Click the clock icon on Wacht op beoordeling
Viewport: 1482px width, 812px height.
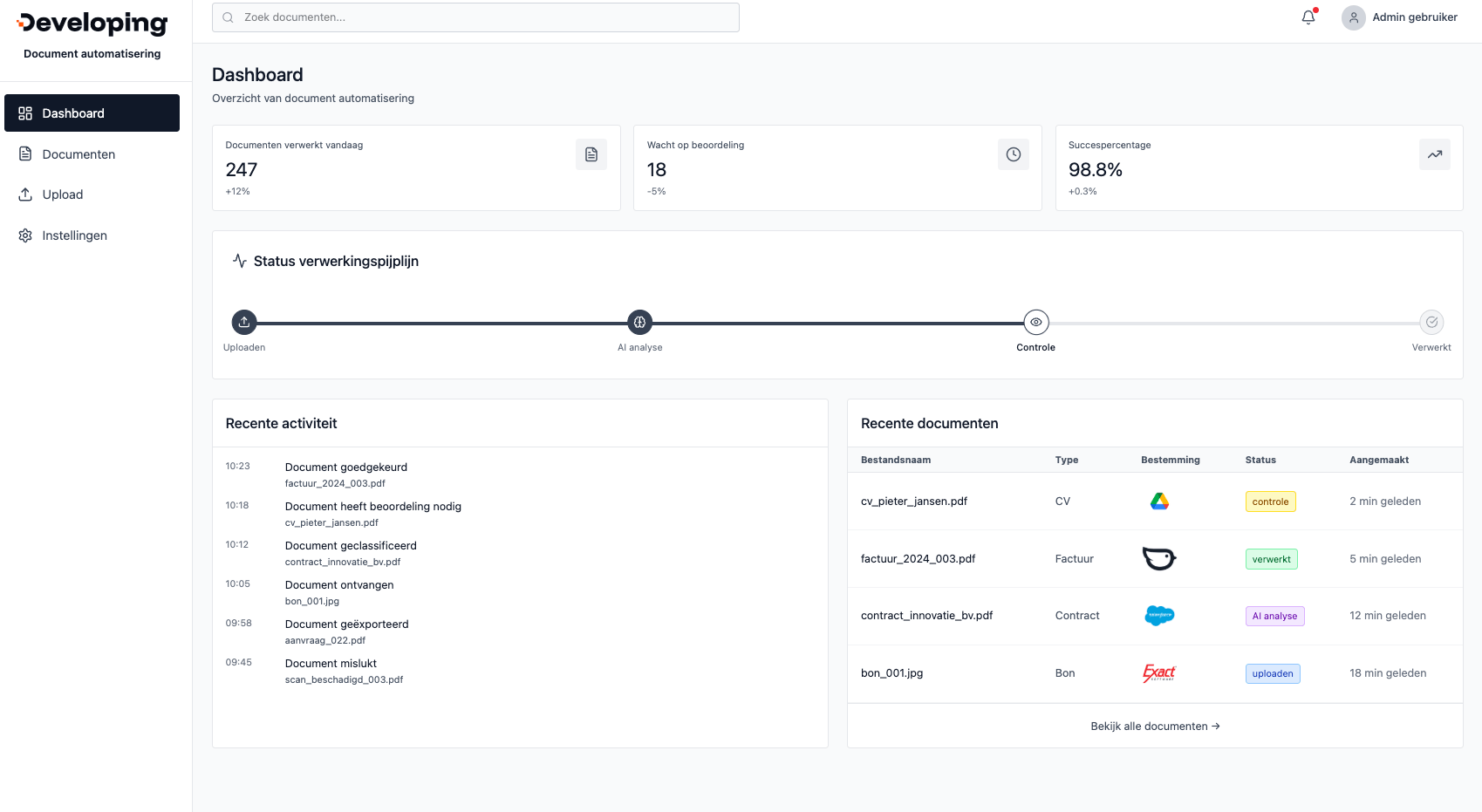tap(1013, 154)
